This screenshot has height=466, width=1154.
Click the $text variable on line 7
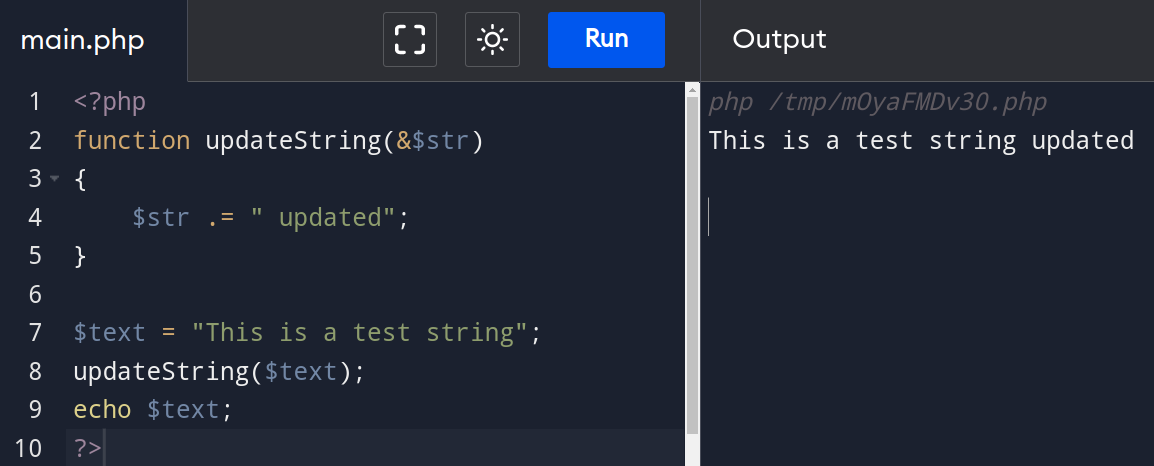tap(110, 333)
